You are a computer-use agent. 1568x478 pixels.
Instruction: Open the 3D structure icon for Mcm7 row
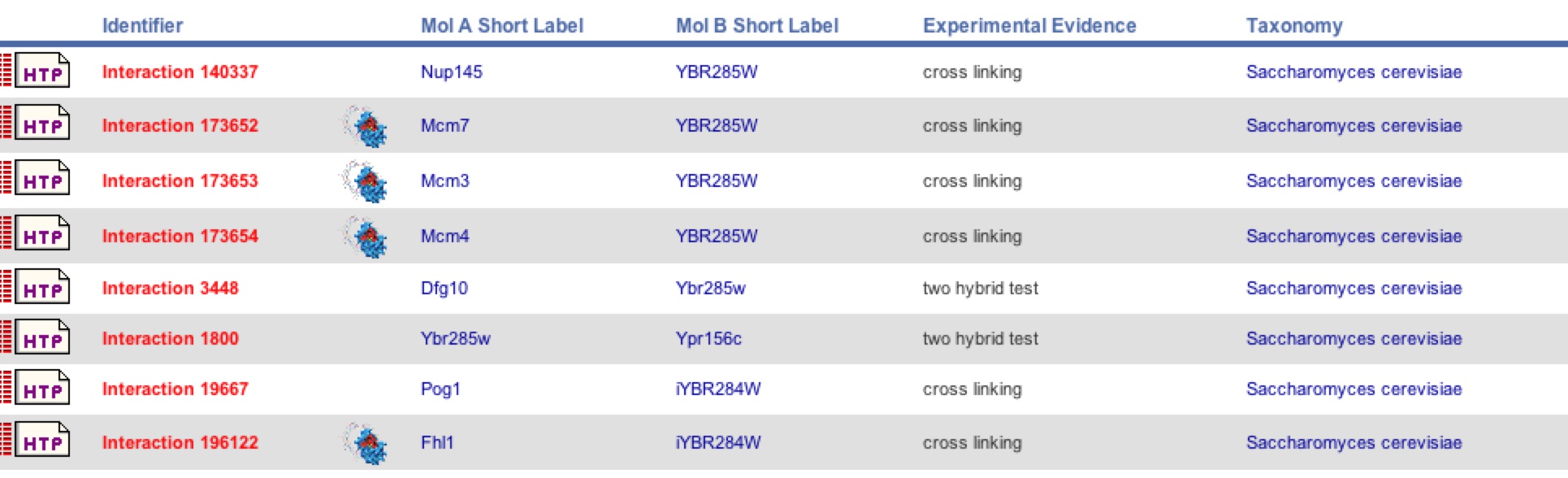[365, 126]
